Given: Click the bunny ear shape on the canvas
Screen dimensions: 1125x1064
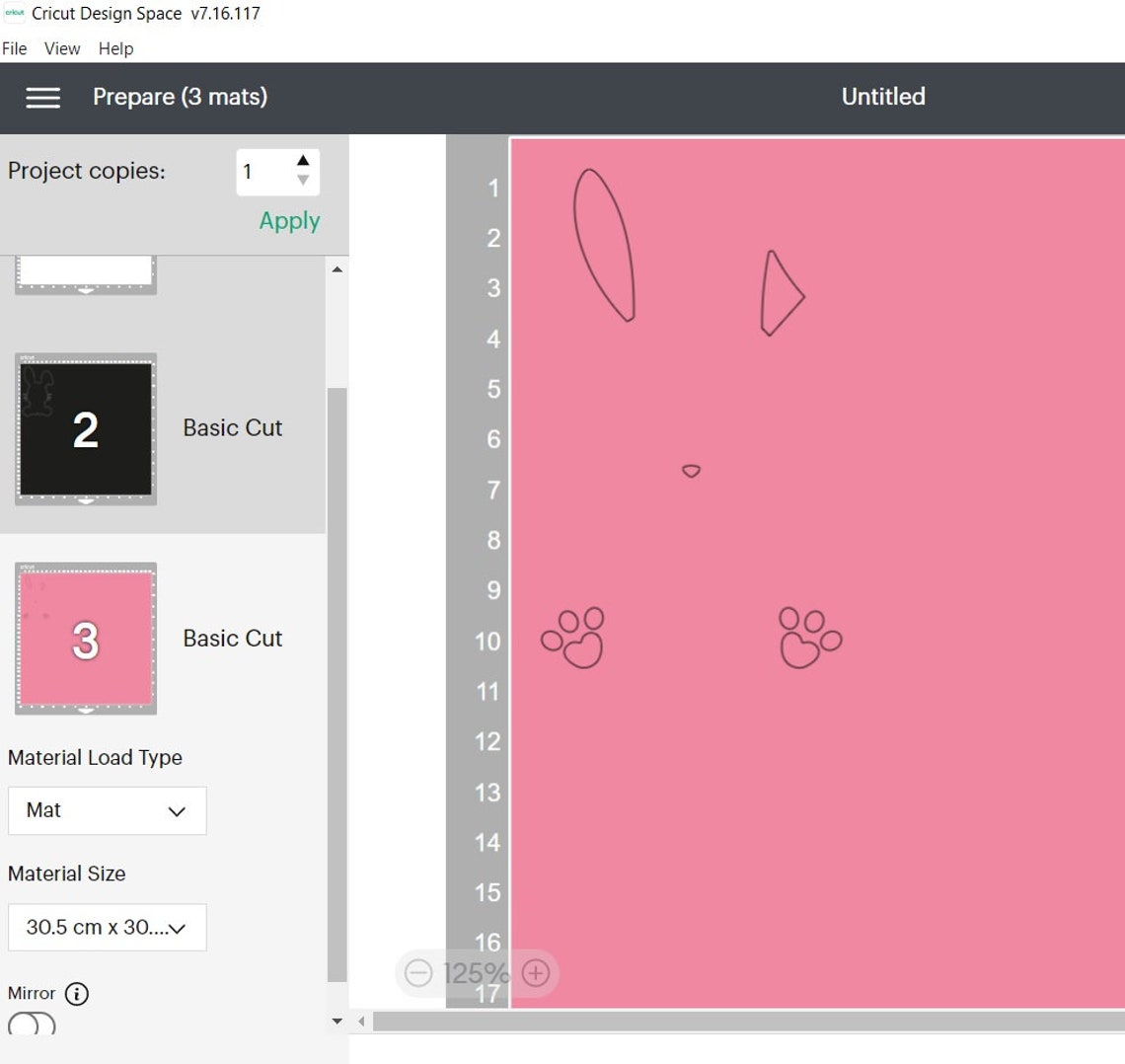Looking at the screenshot, I should 603,245.
